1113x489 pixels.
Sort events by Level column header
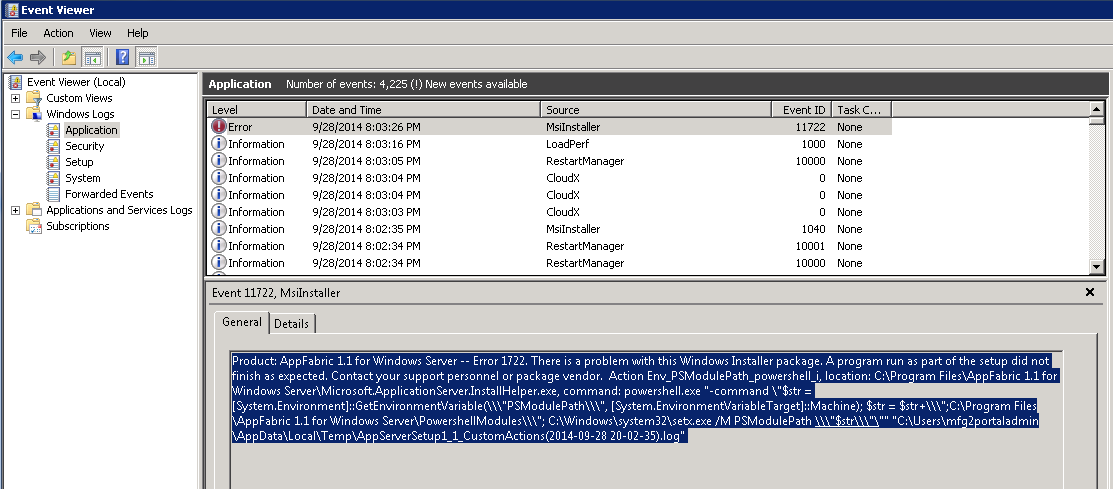click(x=256, y=110)
